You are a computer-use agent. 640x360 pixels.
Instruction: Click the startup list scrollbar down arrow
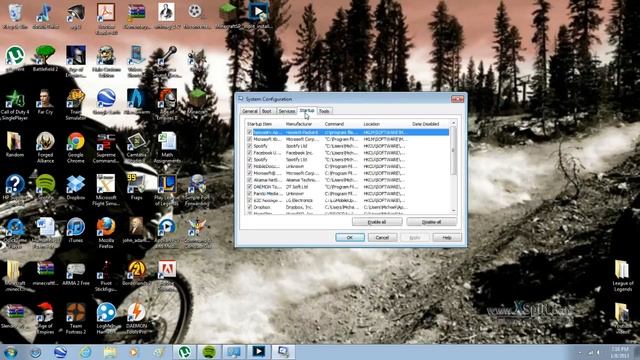tap(453, 211)
